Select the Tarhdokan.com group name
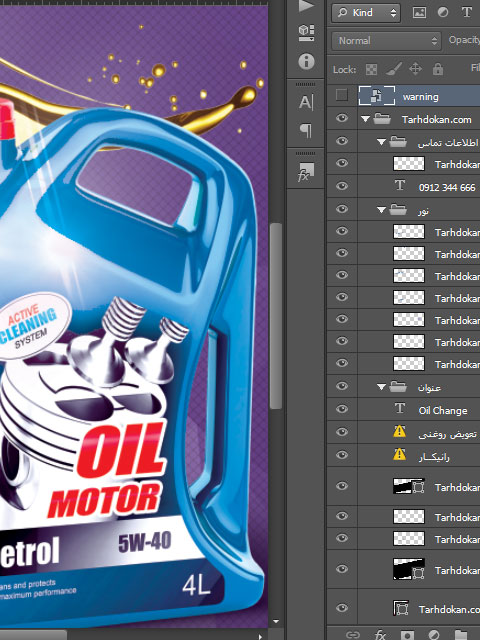480x640 pixels. coord(436,120)
